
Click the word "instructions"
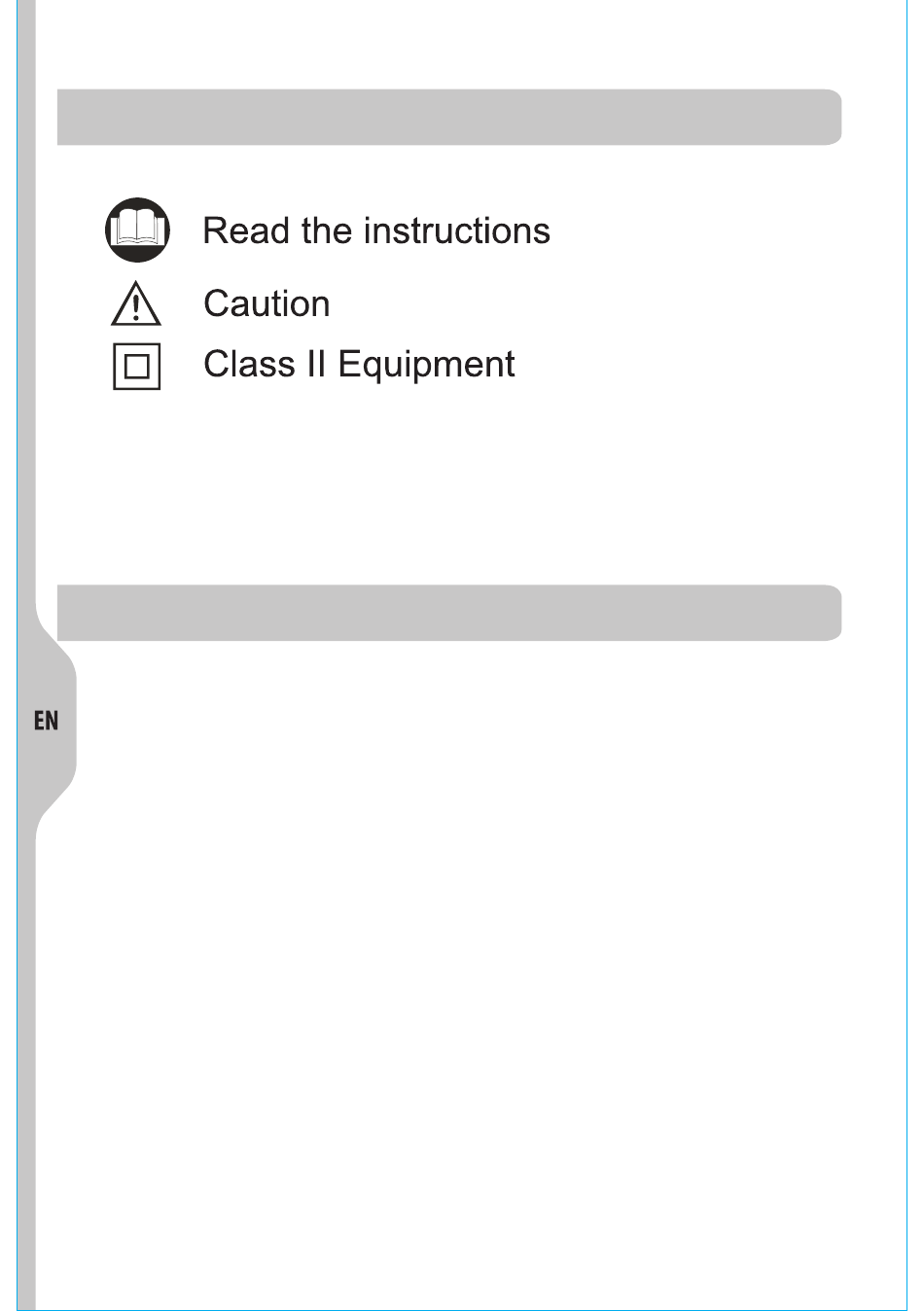click(x=457, y=231)
